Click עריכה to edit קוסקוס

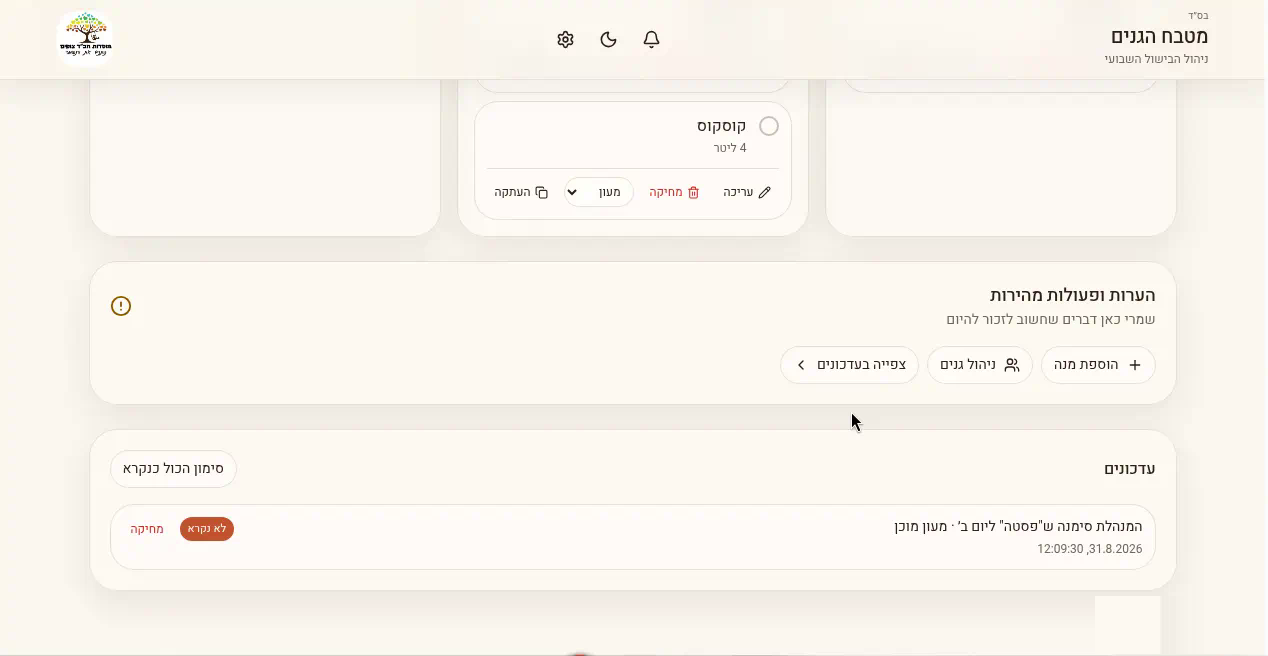pyautogui.click(x=747, y=192)
